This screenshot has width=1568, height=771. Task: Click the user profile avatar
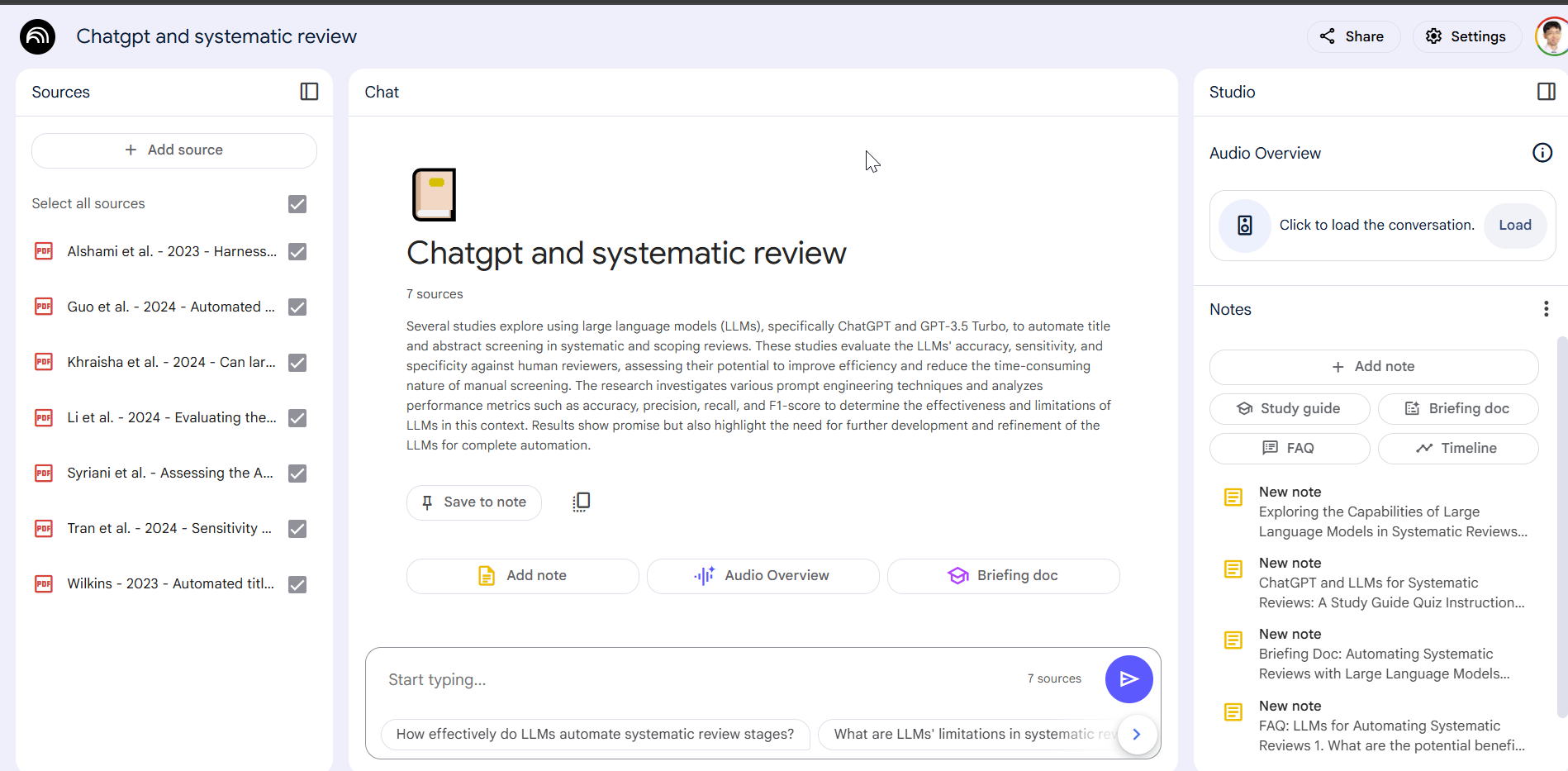pos(1552,36)
